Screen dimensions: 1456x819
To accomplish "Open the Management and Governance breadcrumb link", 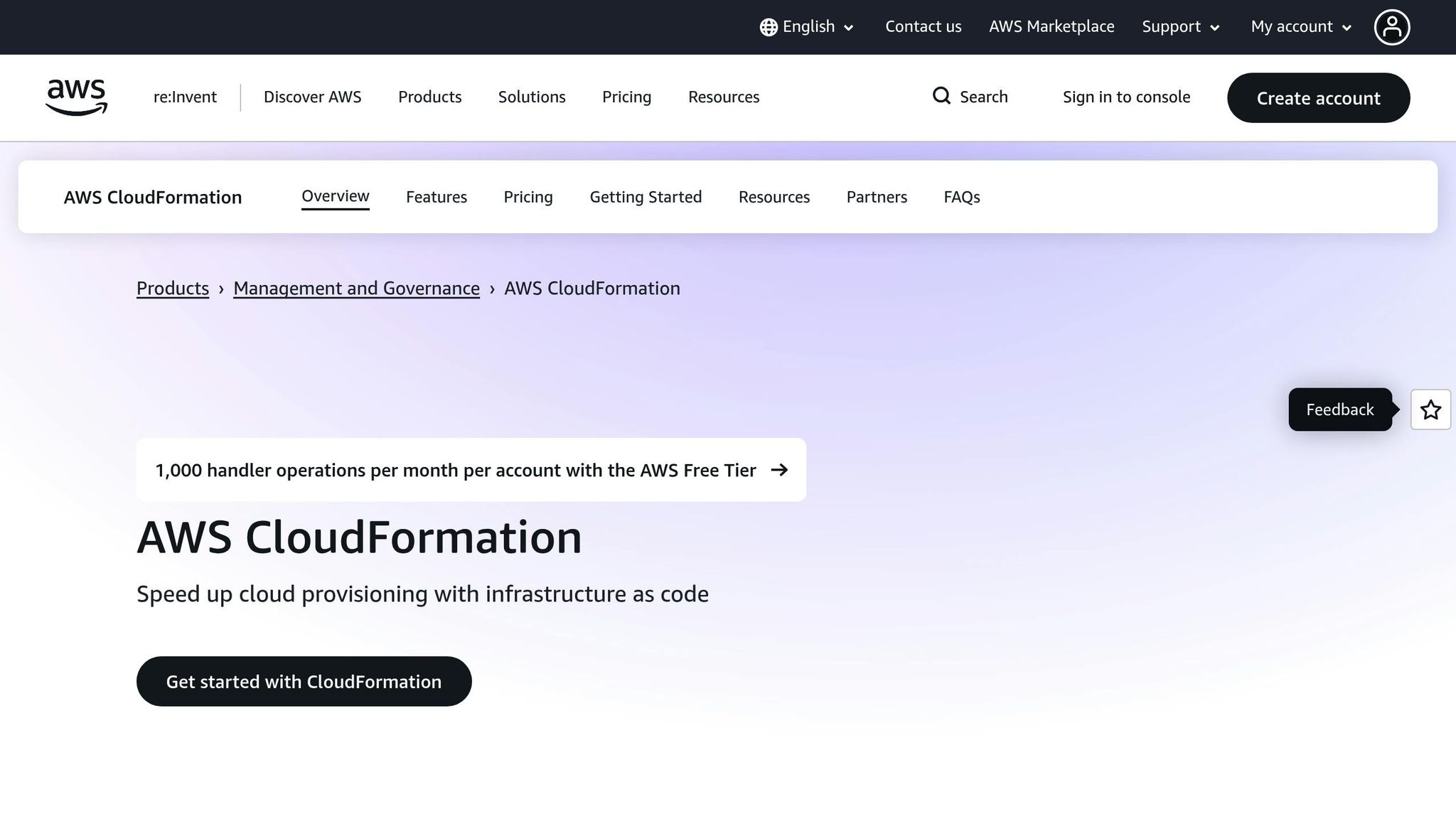I will click(356, 289).
